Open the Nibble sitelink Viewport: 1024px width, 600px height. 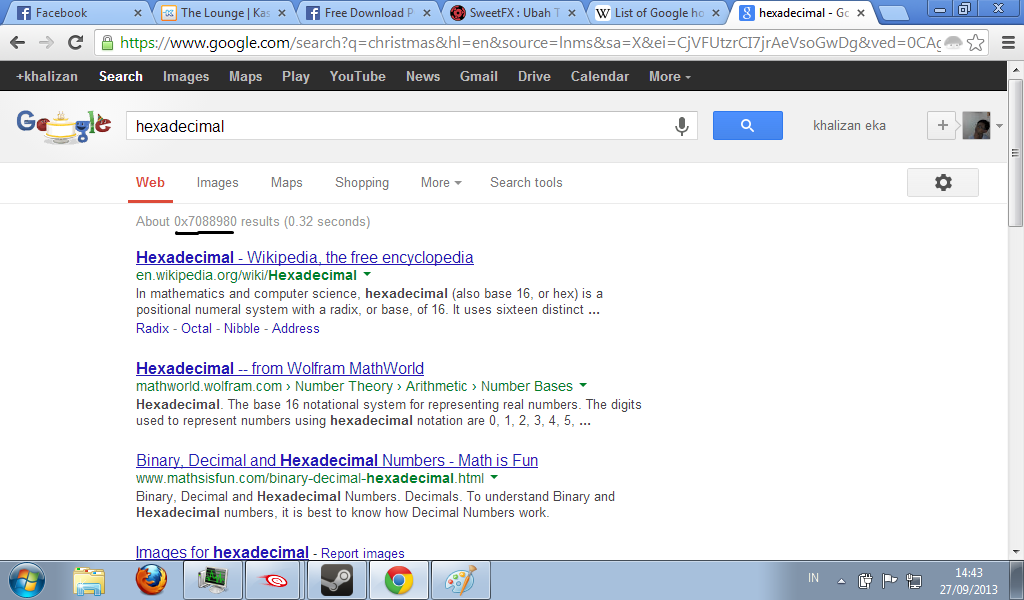coord(242,328)
